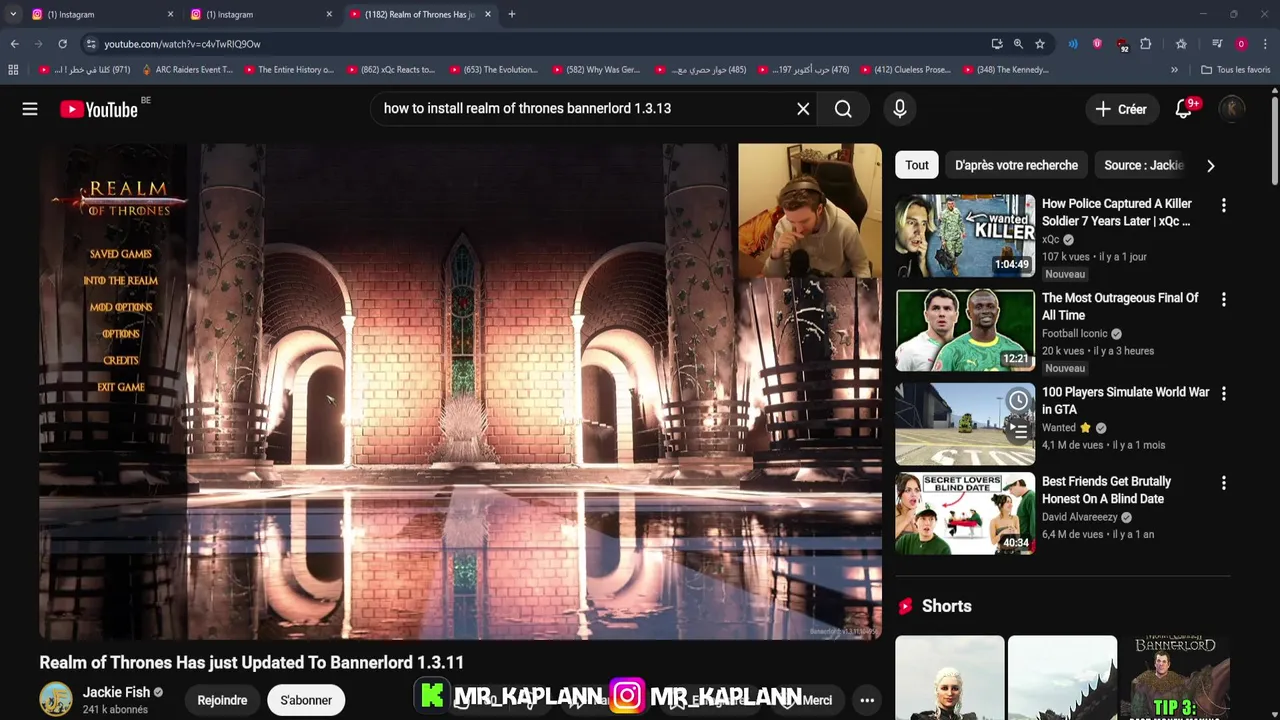Image resolution: width=1280 pixels, height=720 pixels.
Task: Reload the page
Action: 62,44
